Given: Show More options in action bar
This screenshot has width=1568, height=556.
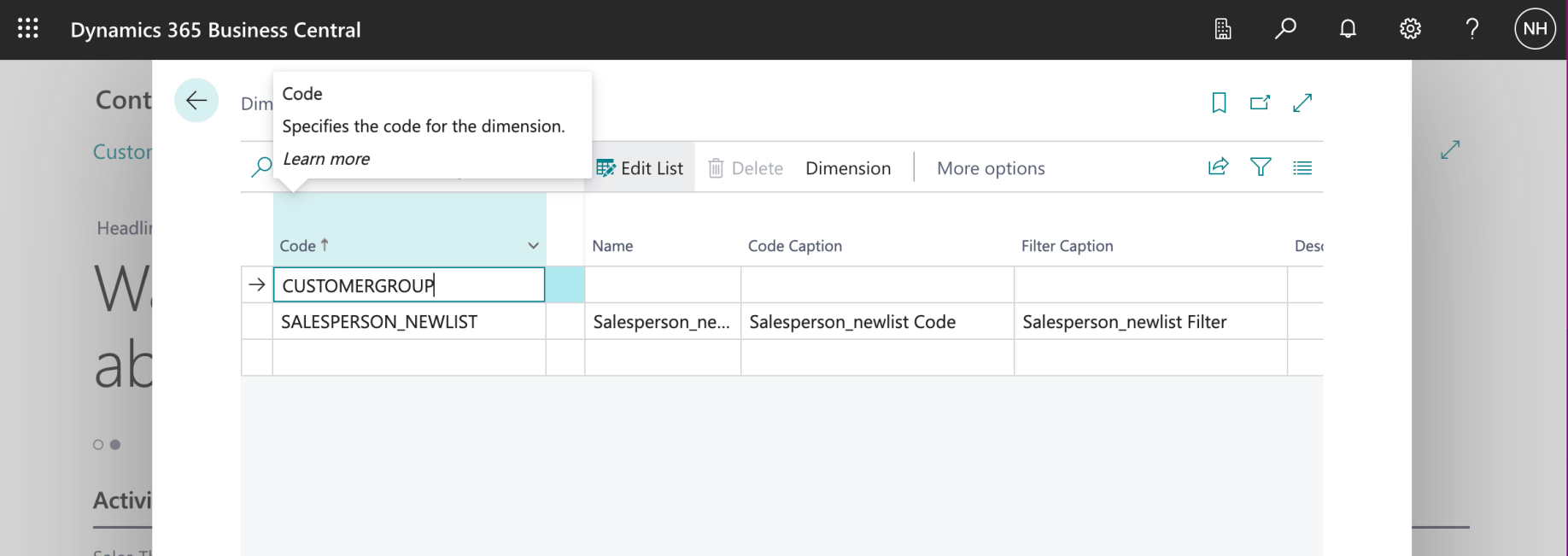Looking at the screenshot, I should 991,168.
